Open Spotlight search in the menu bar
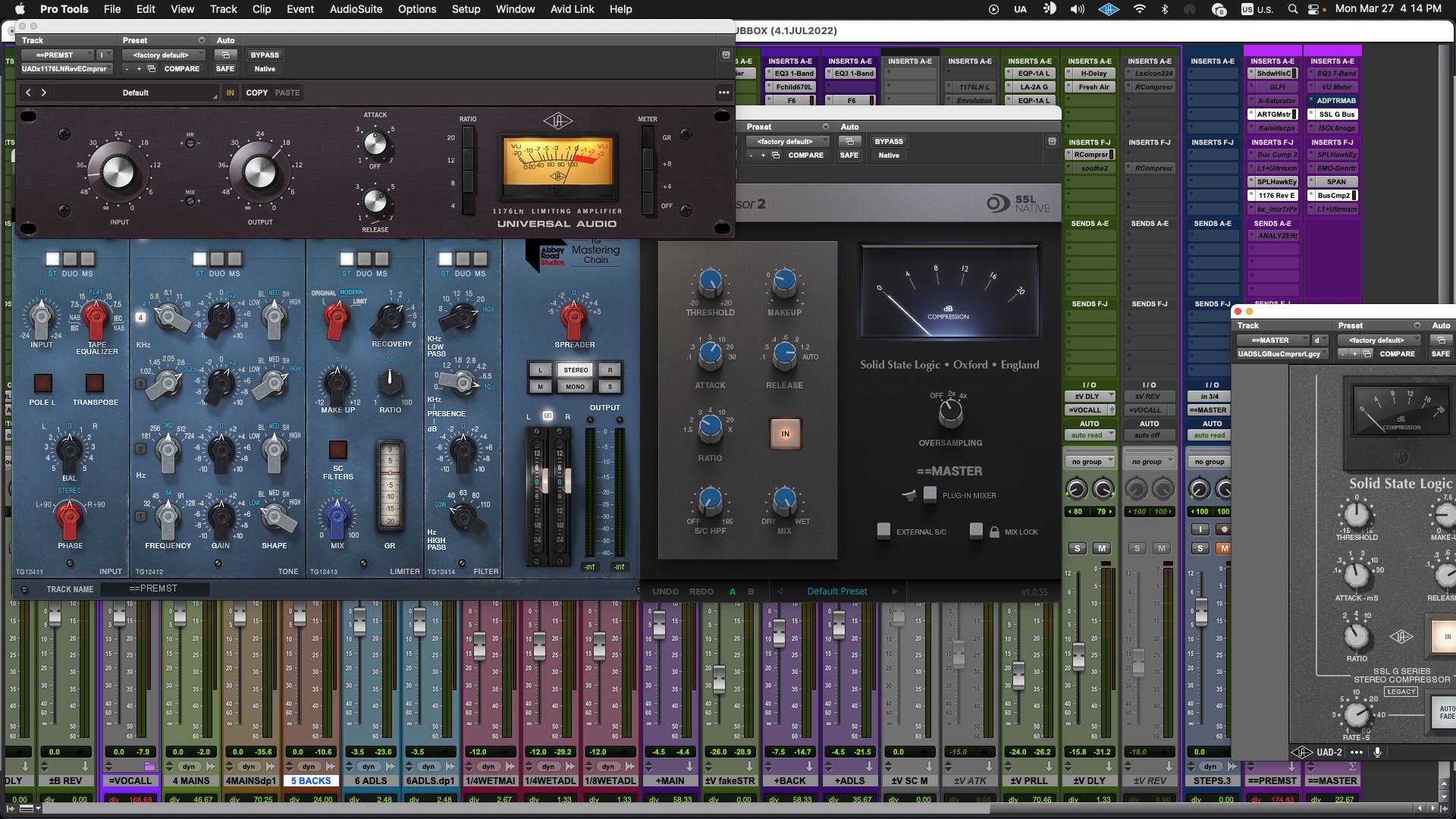 [1292, 9]
